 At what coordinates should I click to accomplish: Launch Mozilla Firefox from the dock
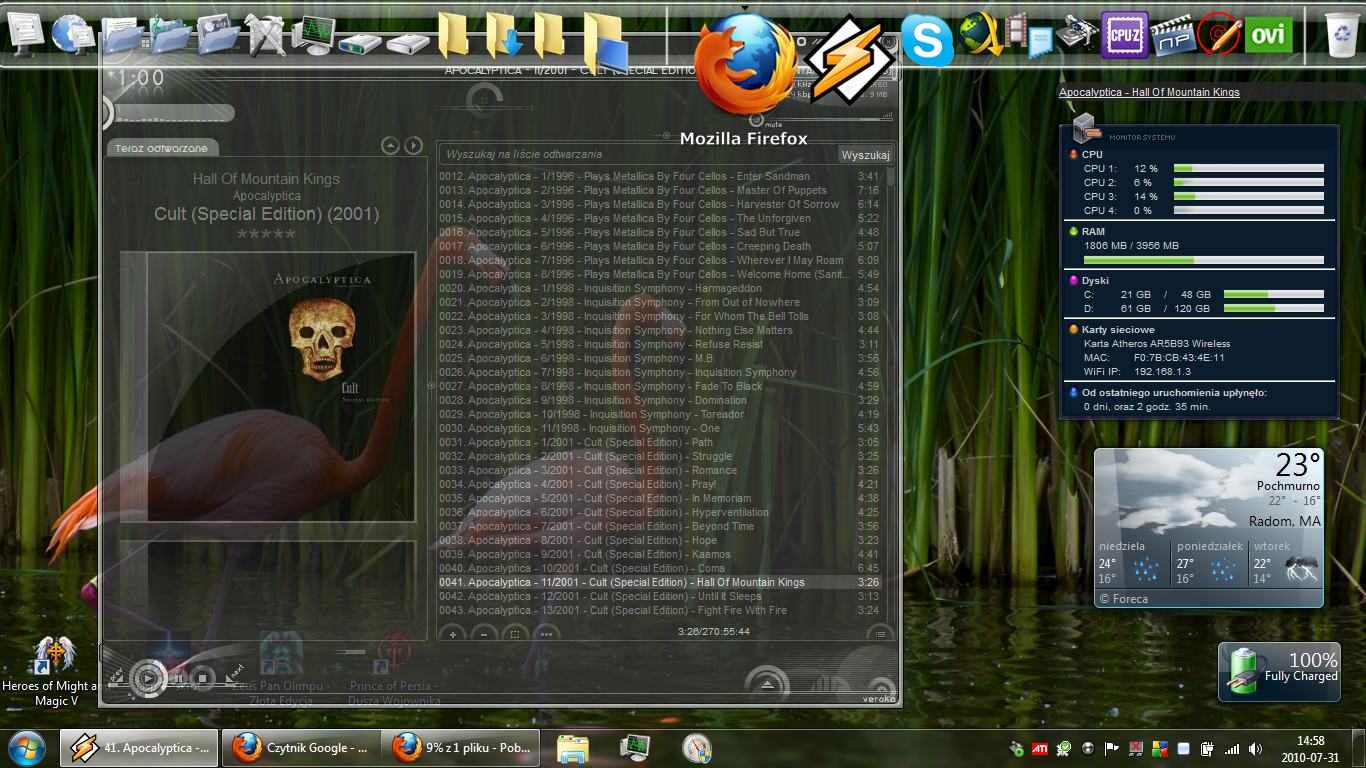746,65
